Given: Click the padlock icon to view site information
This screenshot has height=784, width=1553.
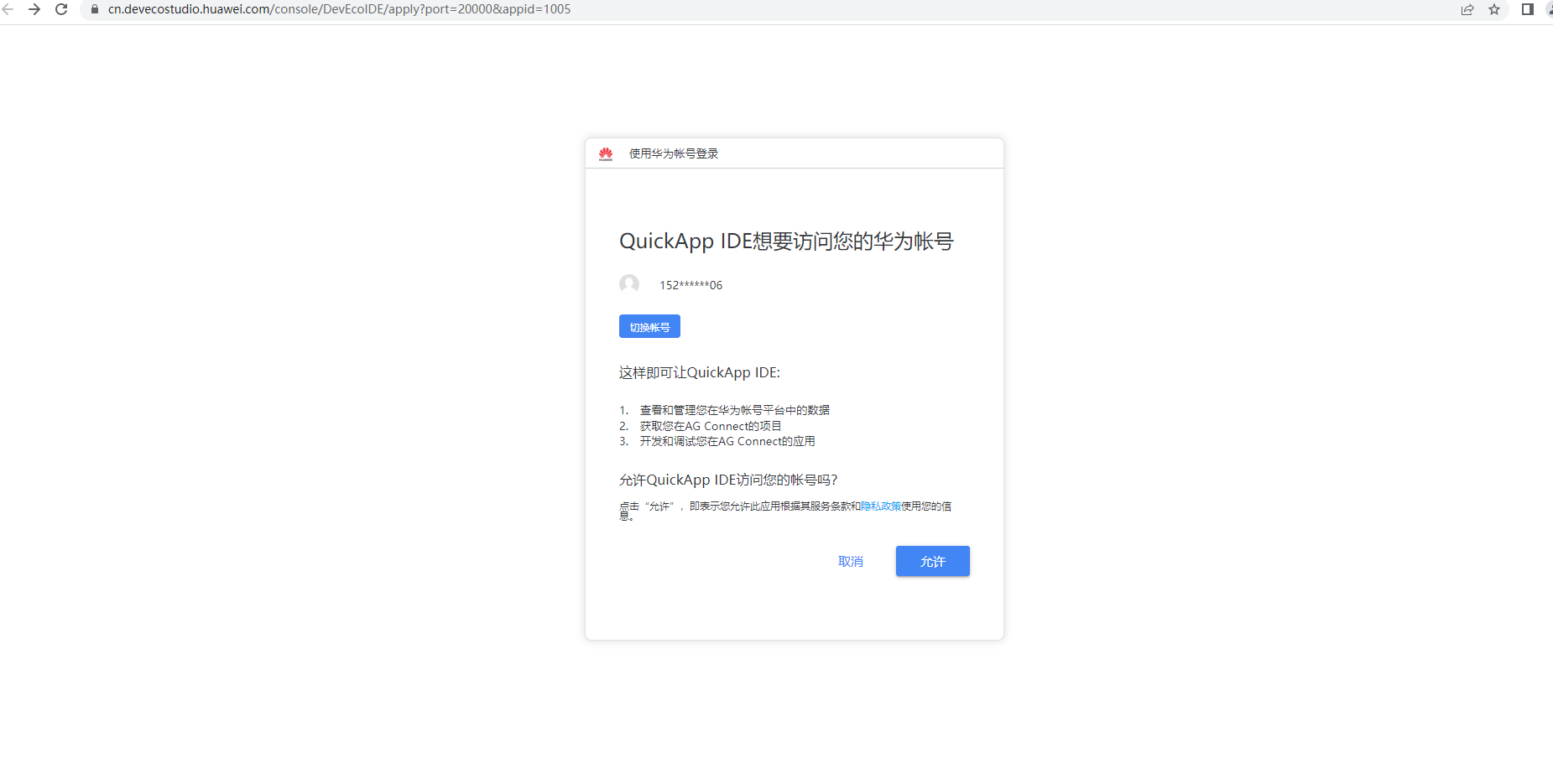Looking at the screenshot, I should point(92,9).
